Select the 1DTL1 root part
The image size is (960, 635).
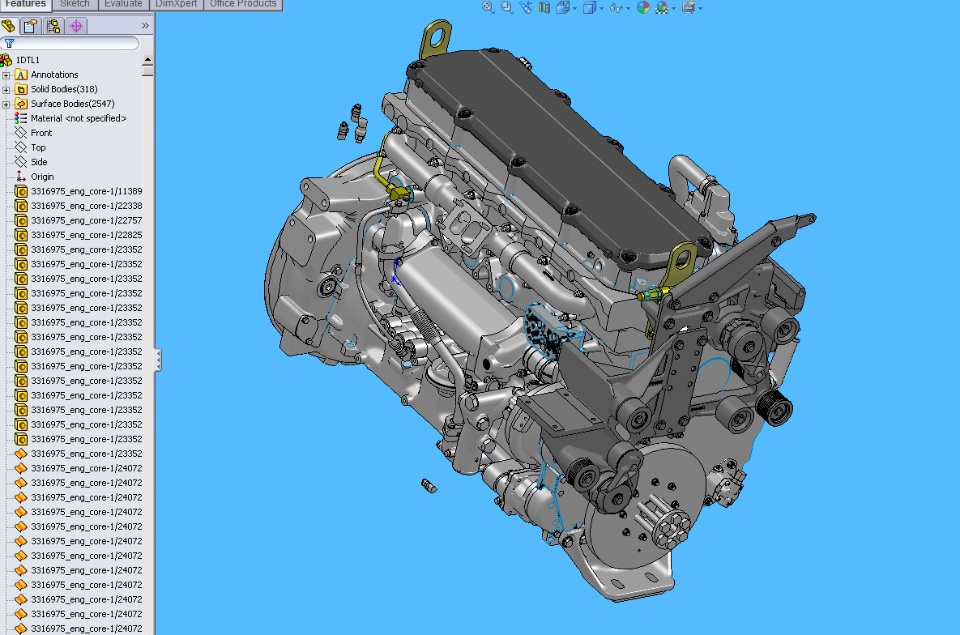[x=28, y=60]
